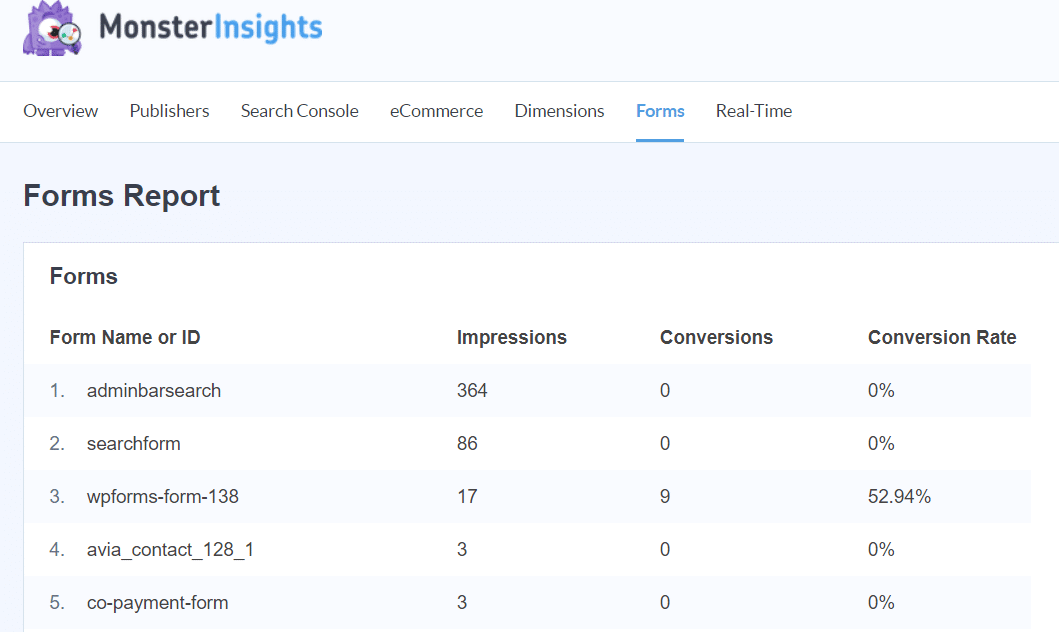Select the avia_contact_128_1 form row

(170, 550)
